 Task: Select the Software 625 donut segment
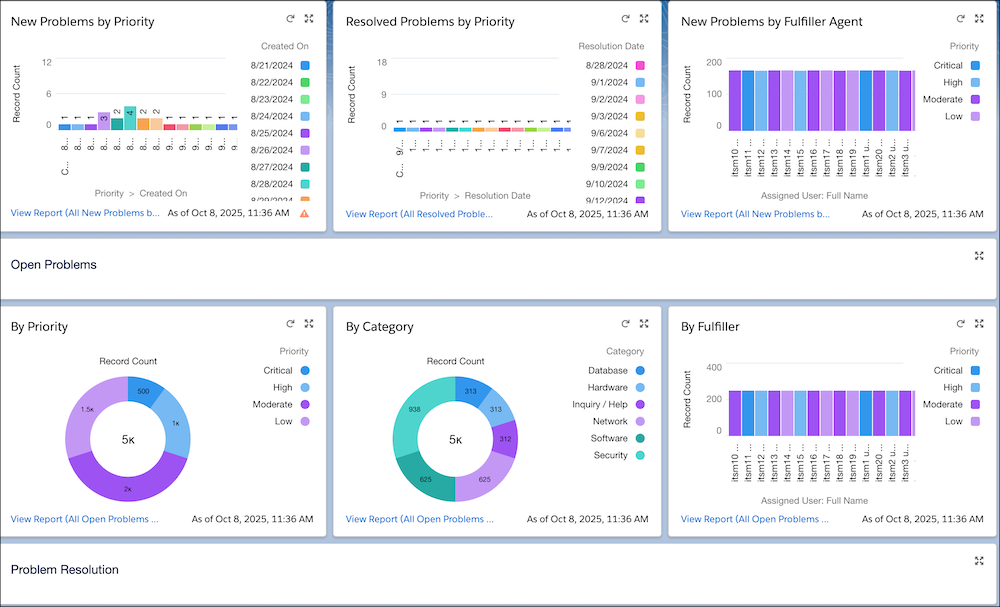[424, 478]
